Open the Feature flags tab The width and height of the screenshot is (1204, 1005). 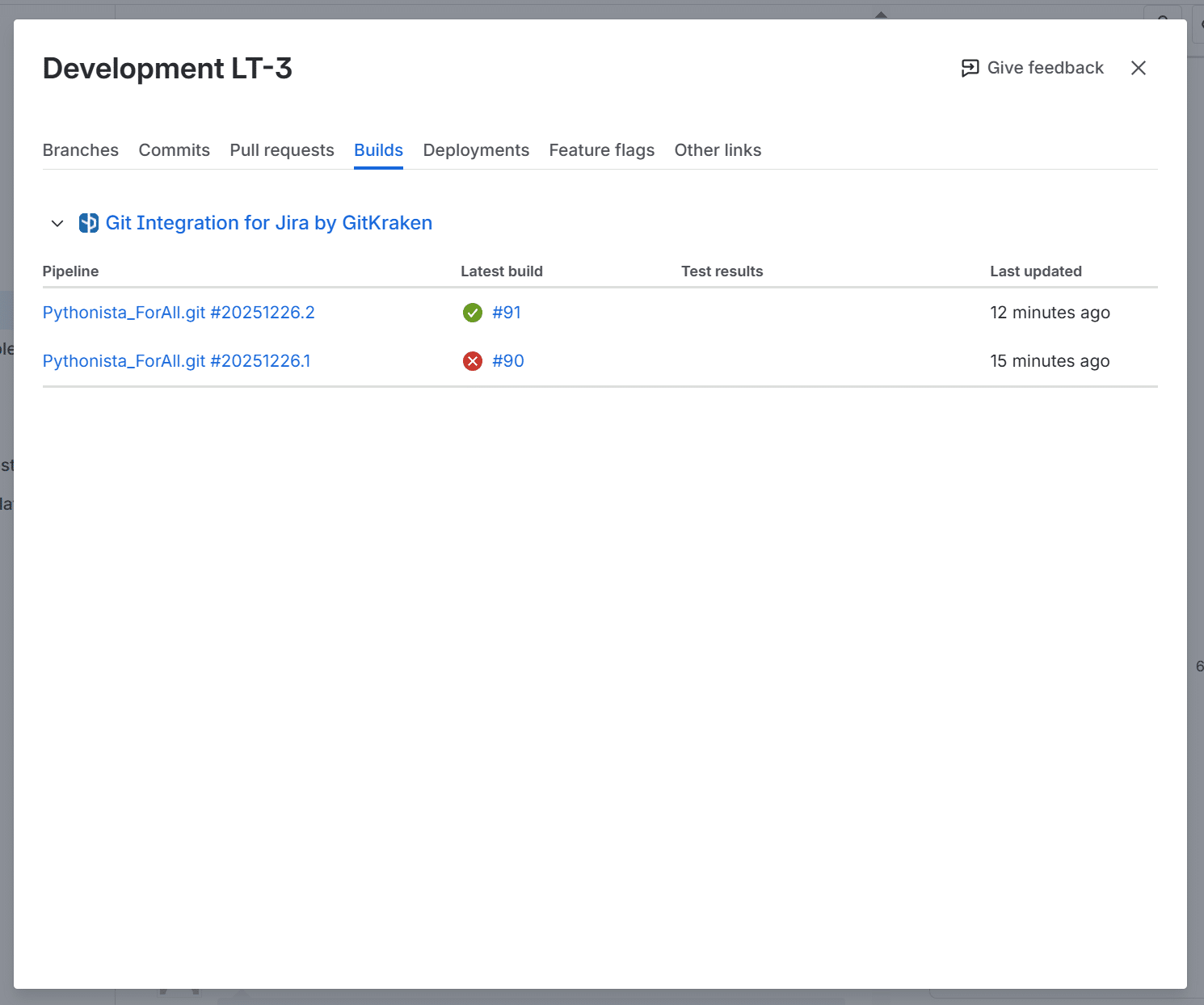pyautogui.click(x=601, y=150)
